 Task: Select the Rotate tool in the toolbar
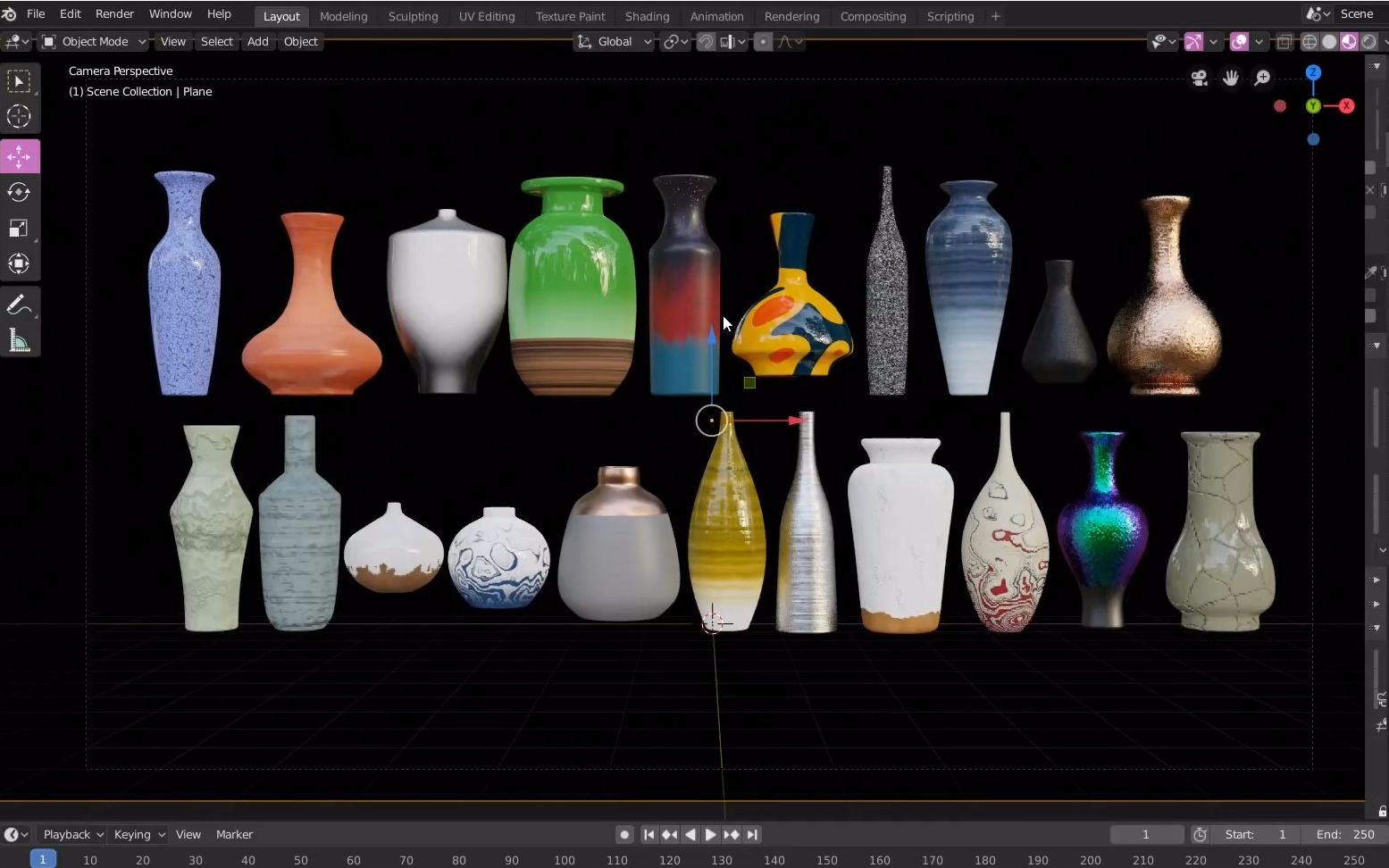click(19, 192)
